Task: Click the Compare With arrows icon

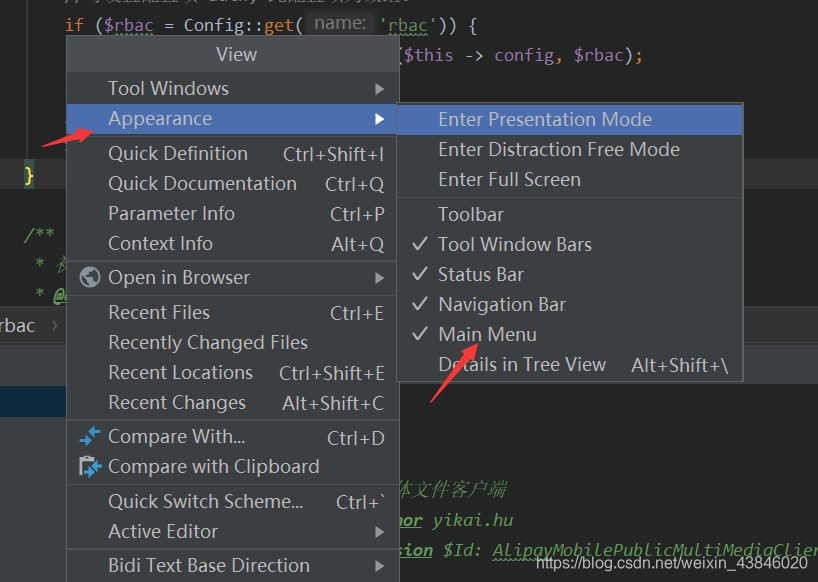Action: coord(90,436)
